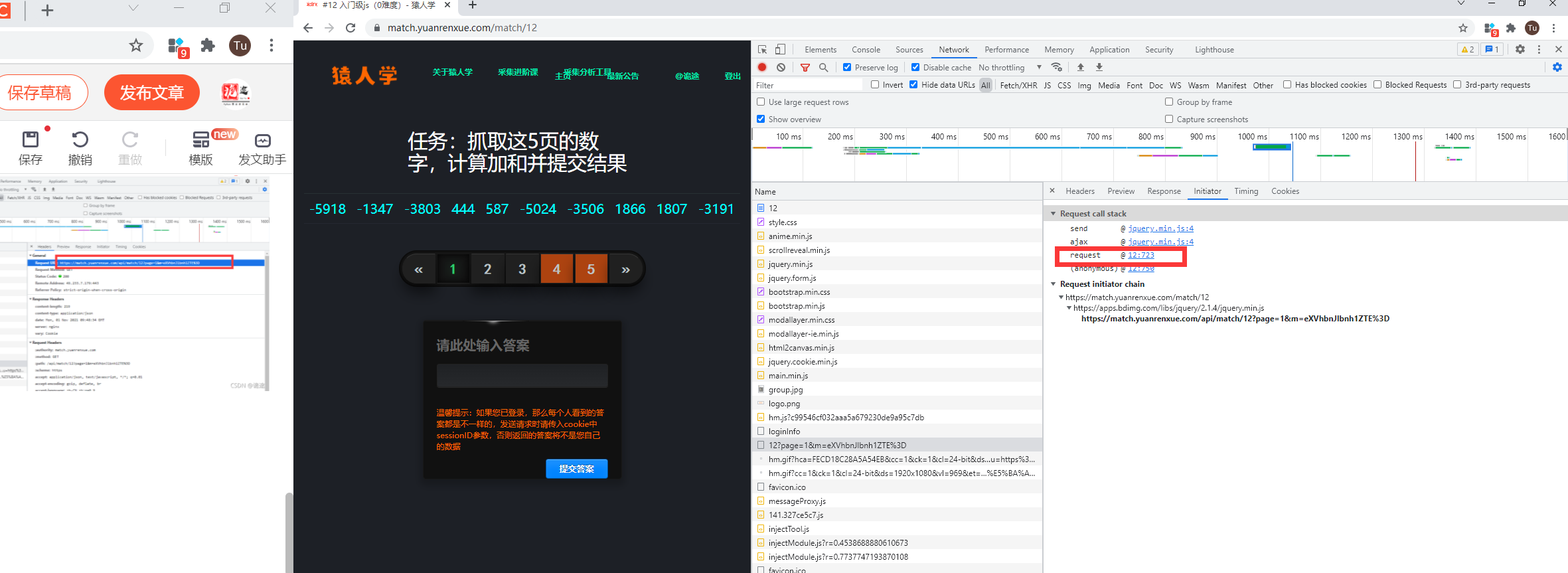Collapse the Request initiator chain section

click(1053, 284)
